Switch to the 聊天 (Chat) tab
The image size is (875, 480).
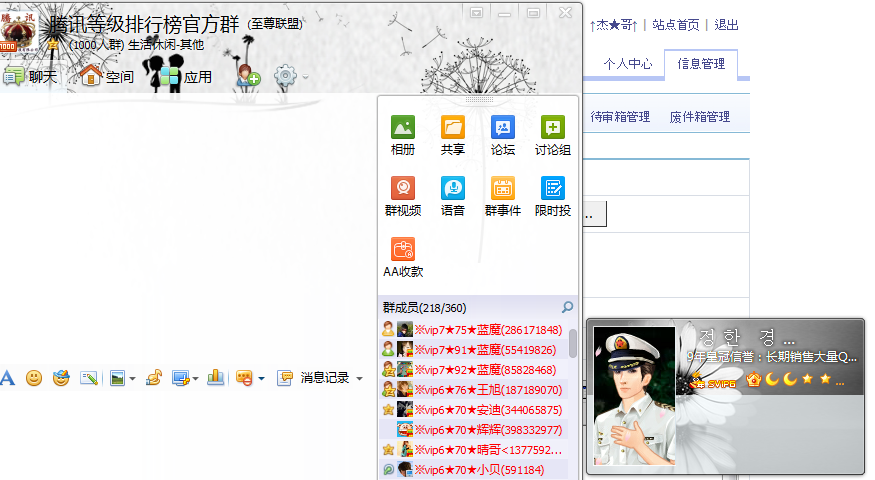pos(30,76)
